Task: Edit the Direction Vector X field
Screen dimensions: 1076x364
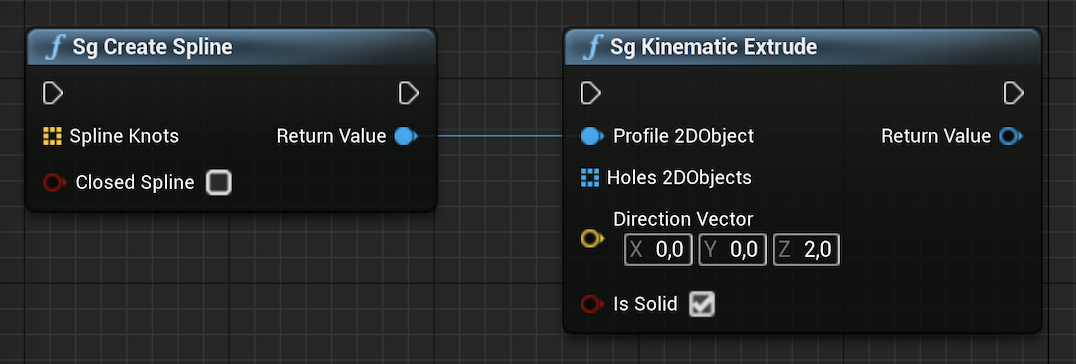Action: click(x=658, y=250)
